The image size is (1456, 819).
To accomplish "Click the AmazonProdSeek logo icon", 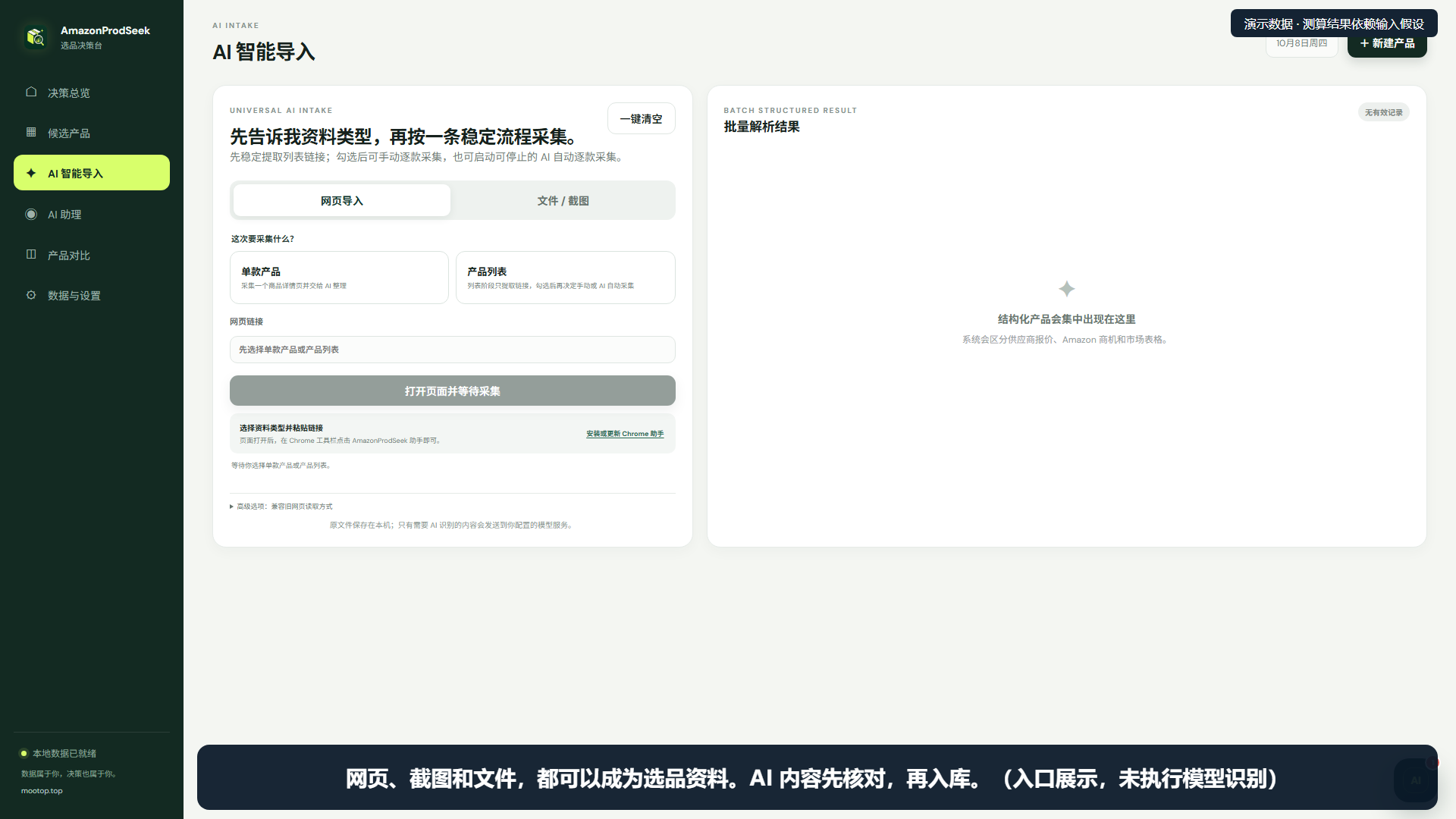I will coord(36,36).
